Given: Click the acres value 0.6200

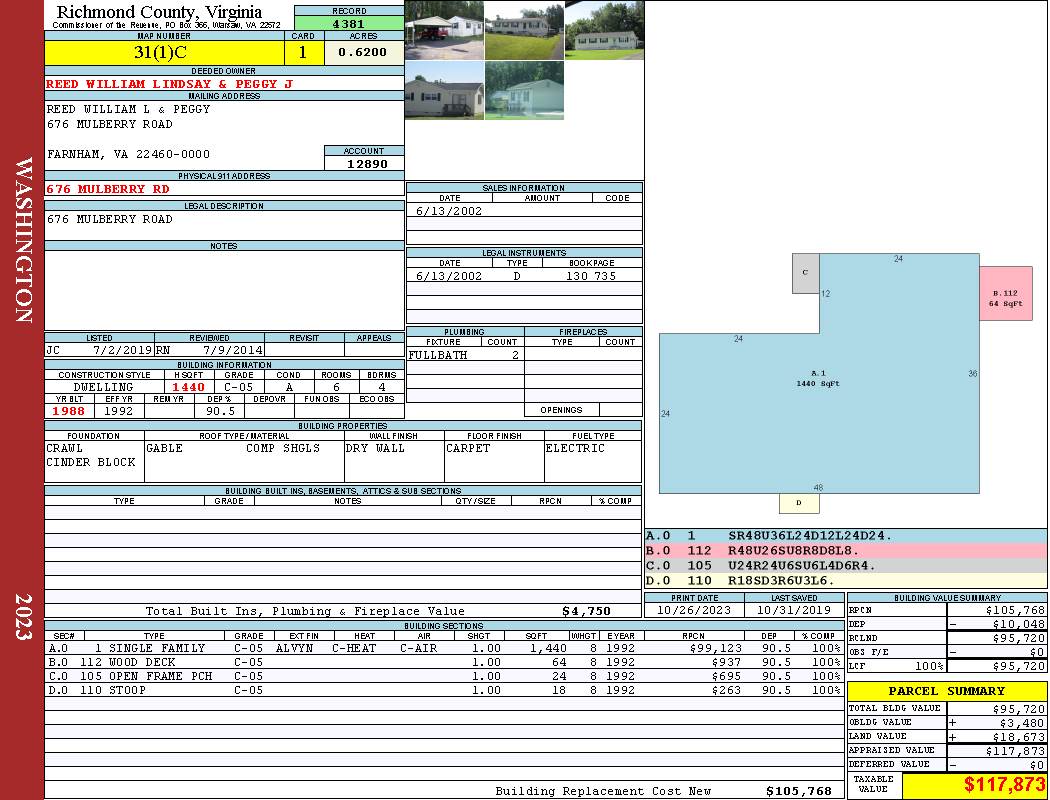Looking at the screenshot, I should (x=363, y=53).
